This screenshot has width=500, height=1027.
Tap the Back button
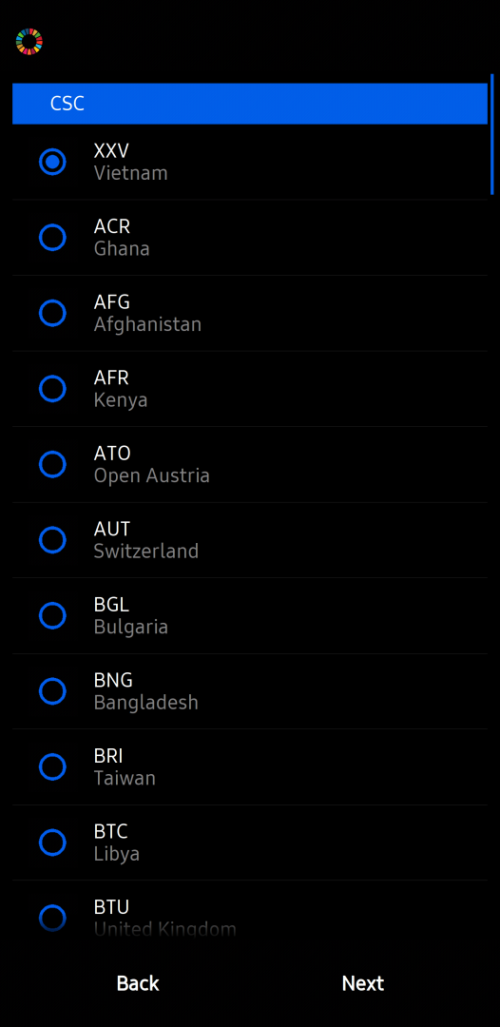[x=138, y=983]
